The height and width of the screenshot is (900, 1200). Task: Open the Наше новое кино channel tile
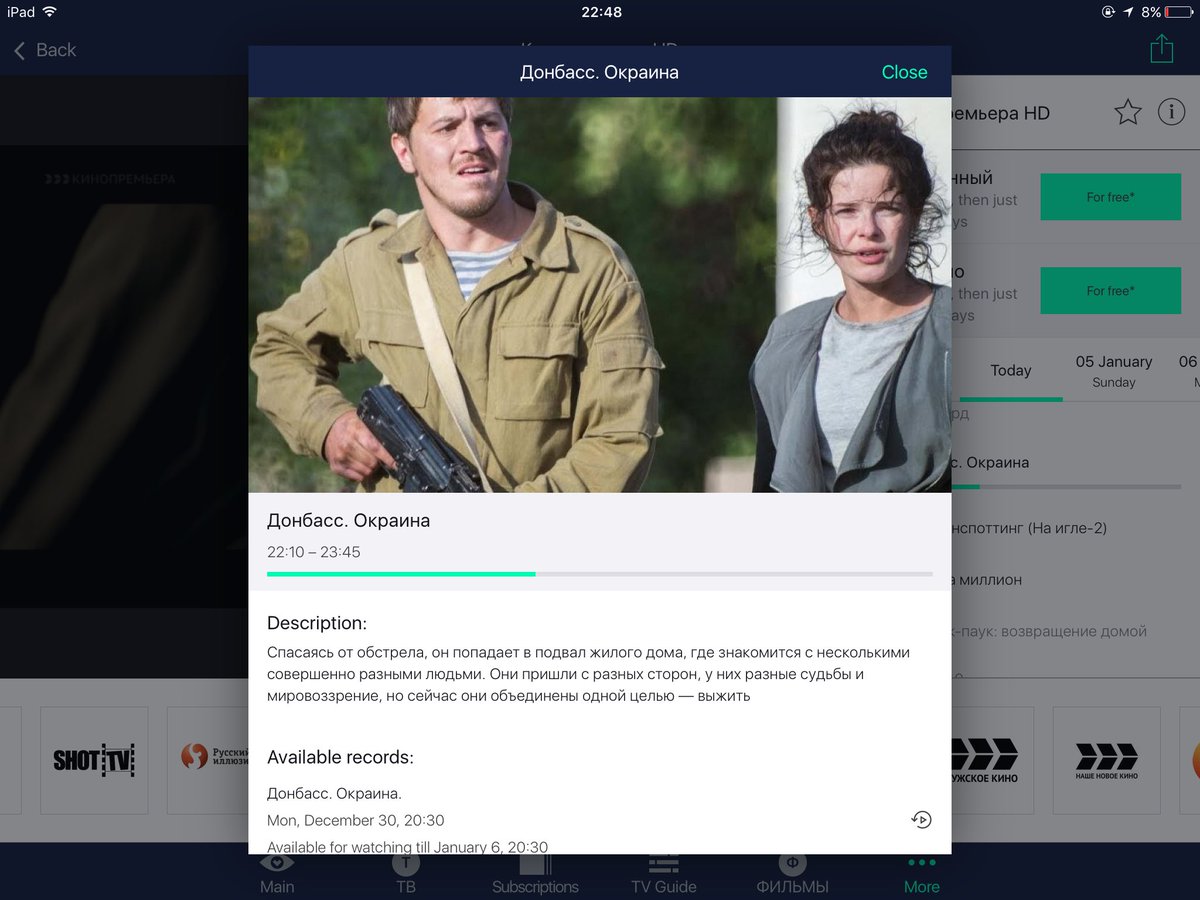1107,760
